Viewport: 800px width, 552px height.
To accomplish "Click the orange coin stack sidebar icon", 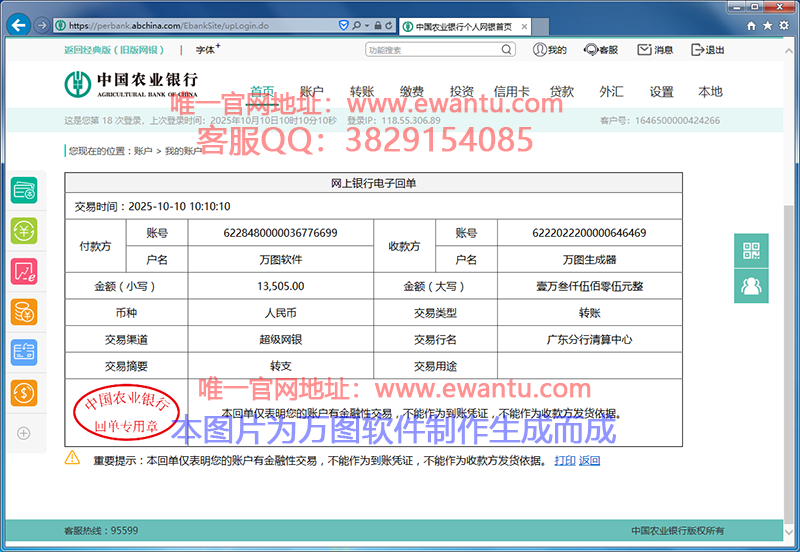I will point(24,312).
